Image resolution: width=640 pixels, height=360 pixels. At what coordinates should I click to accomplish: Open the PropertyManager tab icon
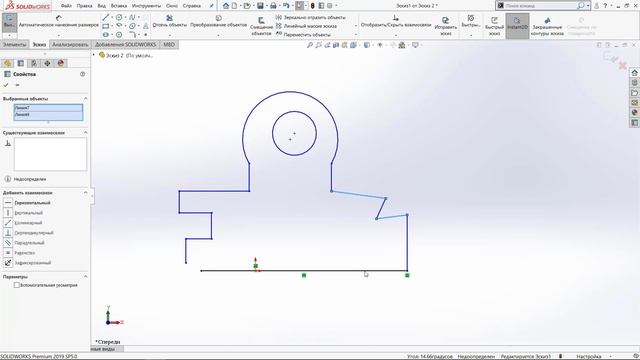tap(21, 63)
